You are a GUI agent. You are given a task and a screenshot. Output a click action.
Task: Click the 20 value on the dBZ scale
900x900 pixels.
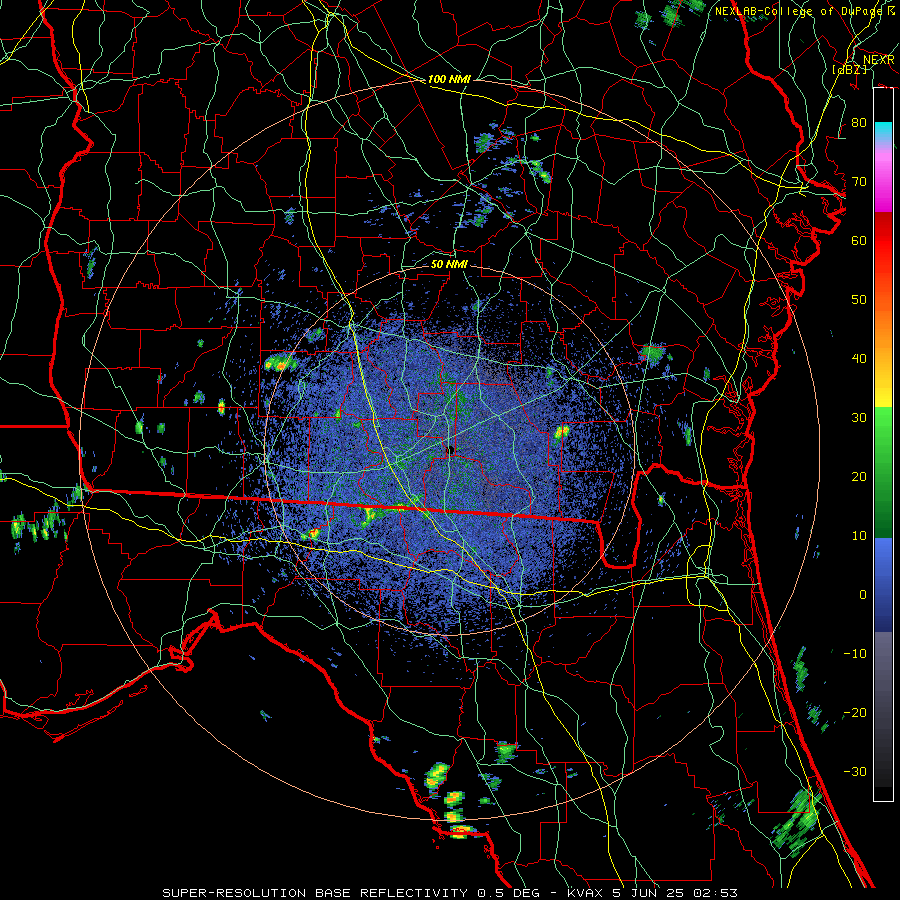pos(859,476)
